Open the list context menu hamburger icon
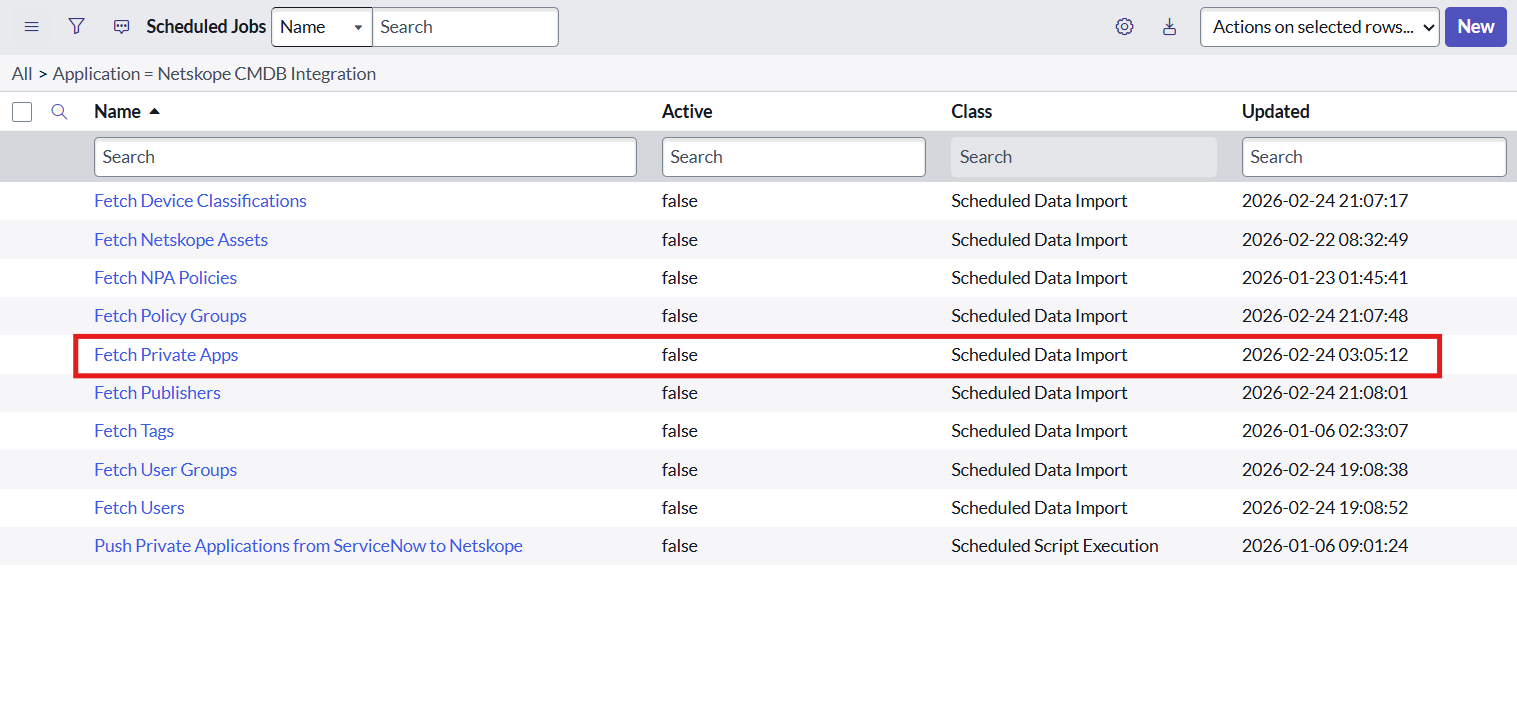1517x707 pixels. 31,27
